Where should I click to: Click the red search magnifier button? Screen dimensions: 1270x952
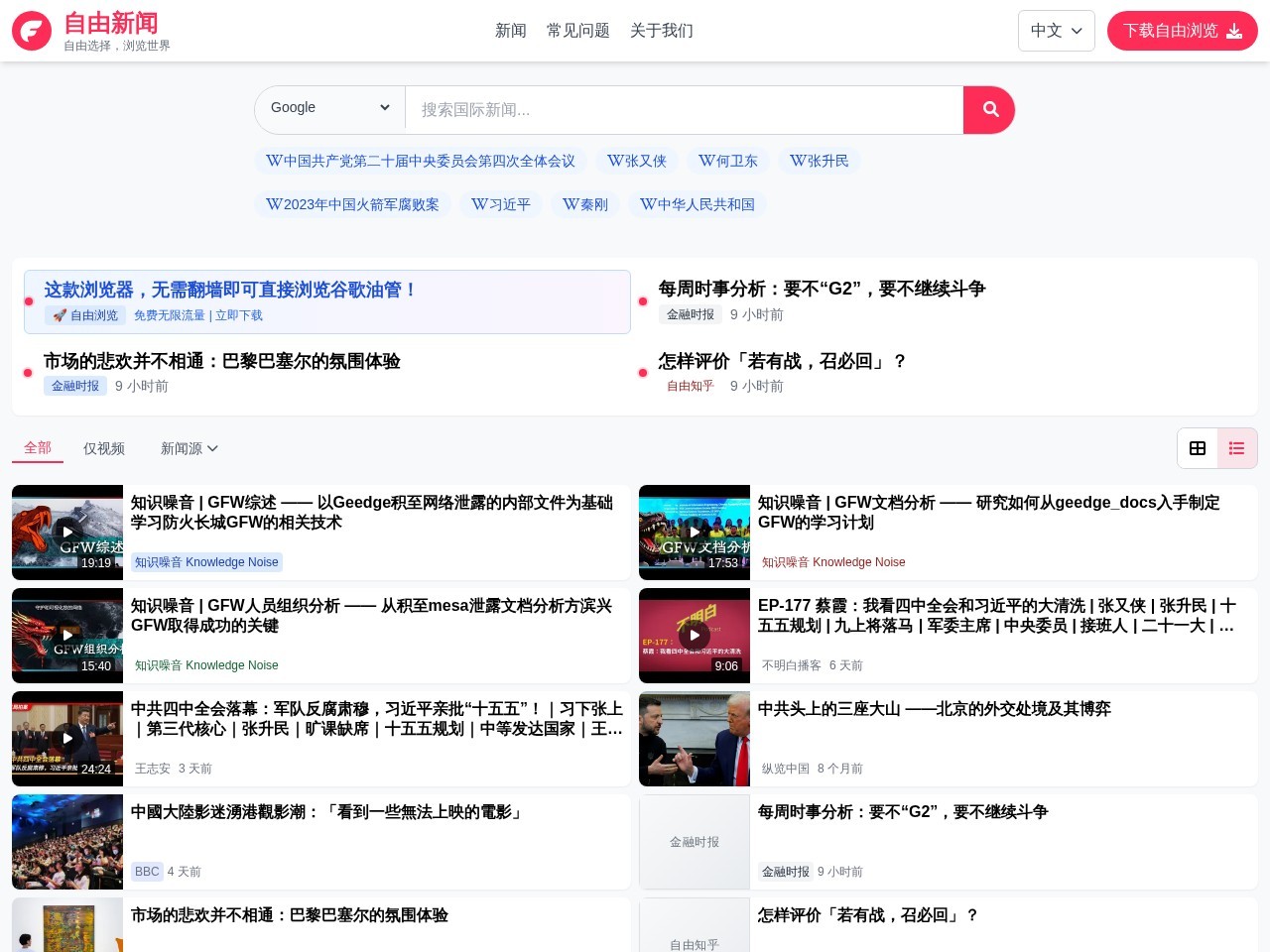click(989, 110)
